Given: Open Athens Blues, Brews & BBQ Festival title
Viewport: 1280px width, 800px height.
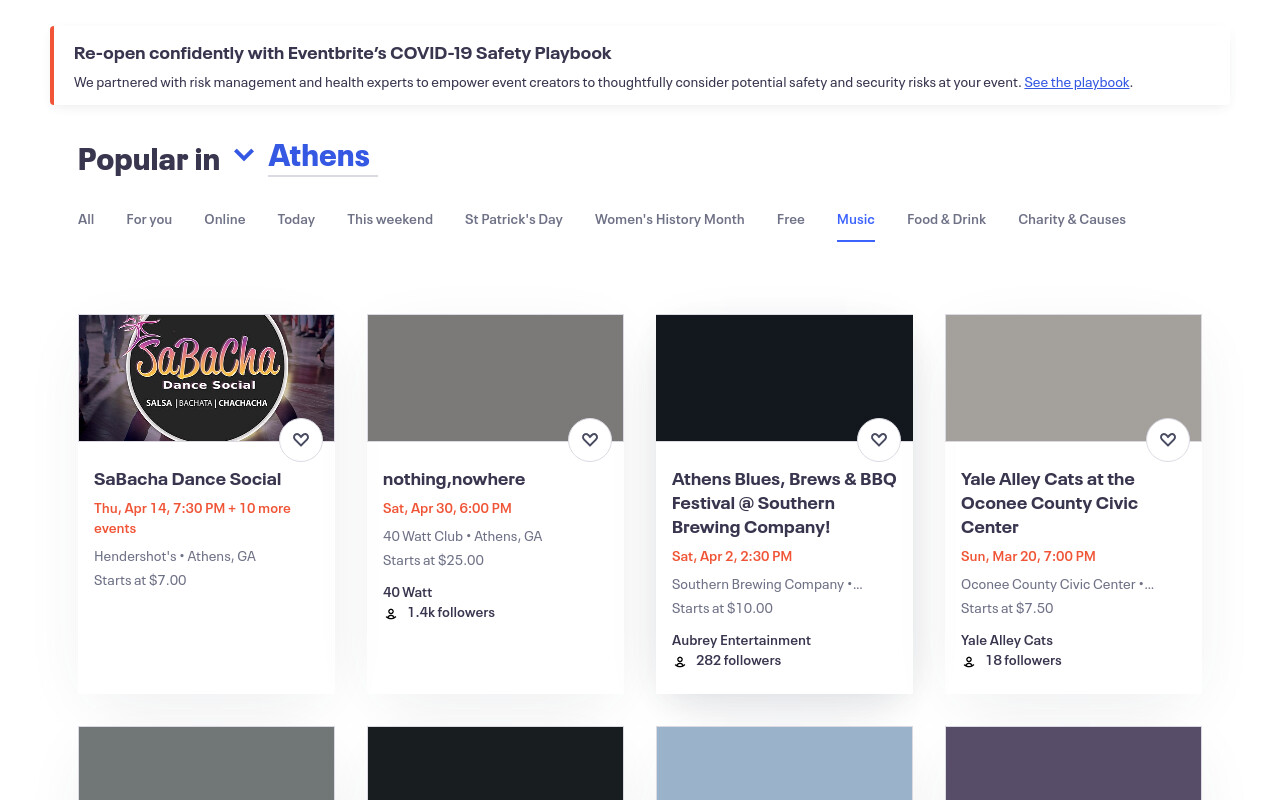Looking at the screenshot, I should tap(784, 503).
